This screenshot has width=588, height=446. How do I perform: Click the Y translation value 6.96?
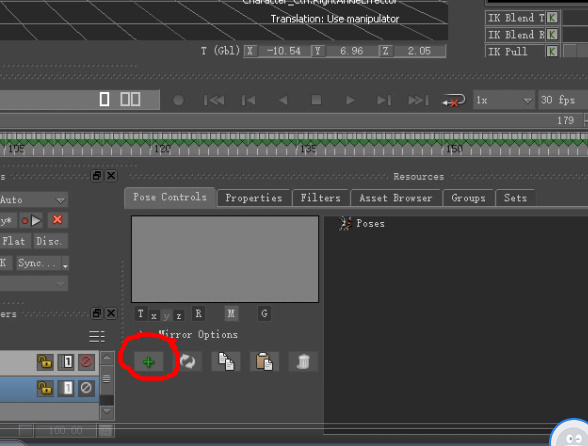352,51
